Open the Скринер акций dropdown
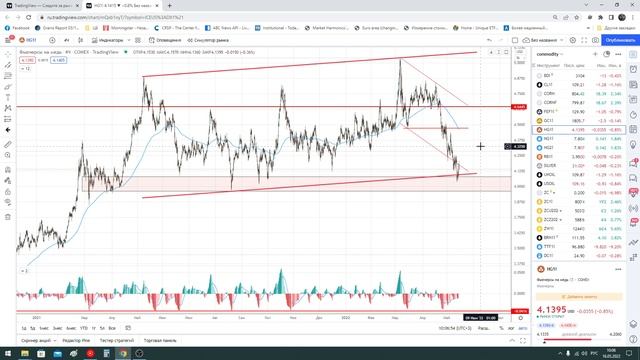The height and width of the screenshot is (360, 640). point(38,340)
